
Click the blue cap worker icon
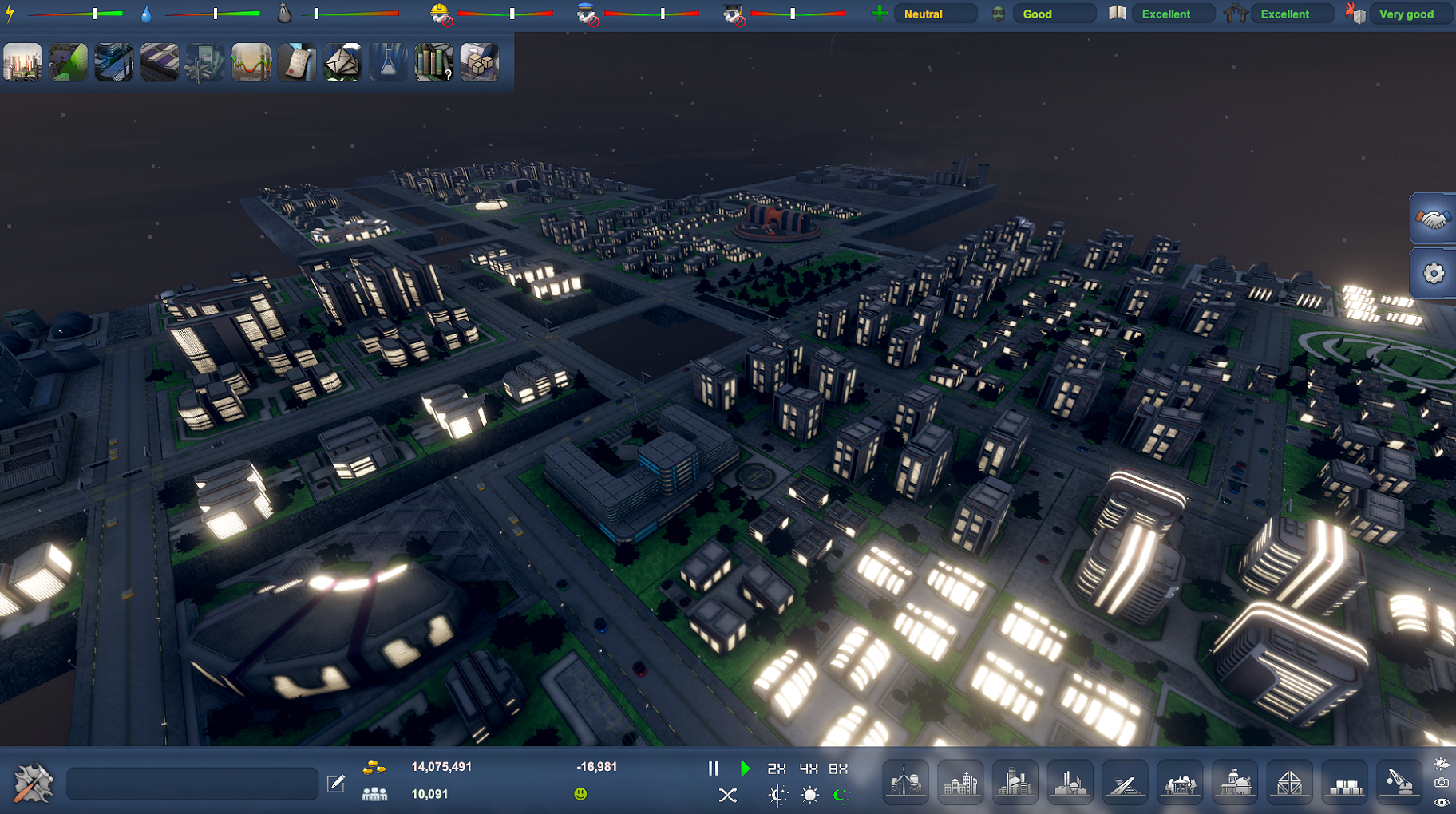(588, 14)
